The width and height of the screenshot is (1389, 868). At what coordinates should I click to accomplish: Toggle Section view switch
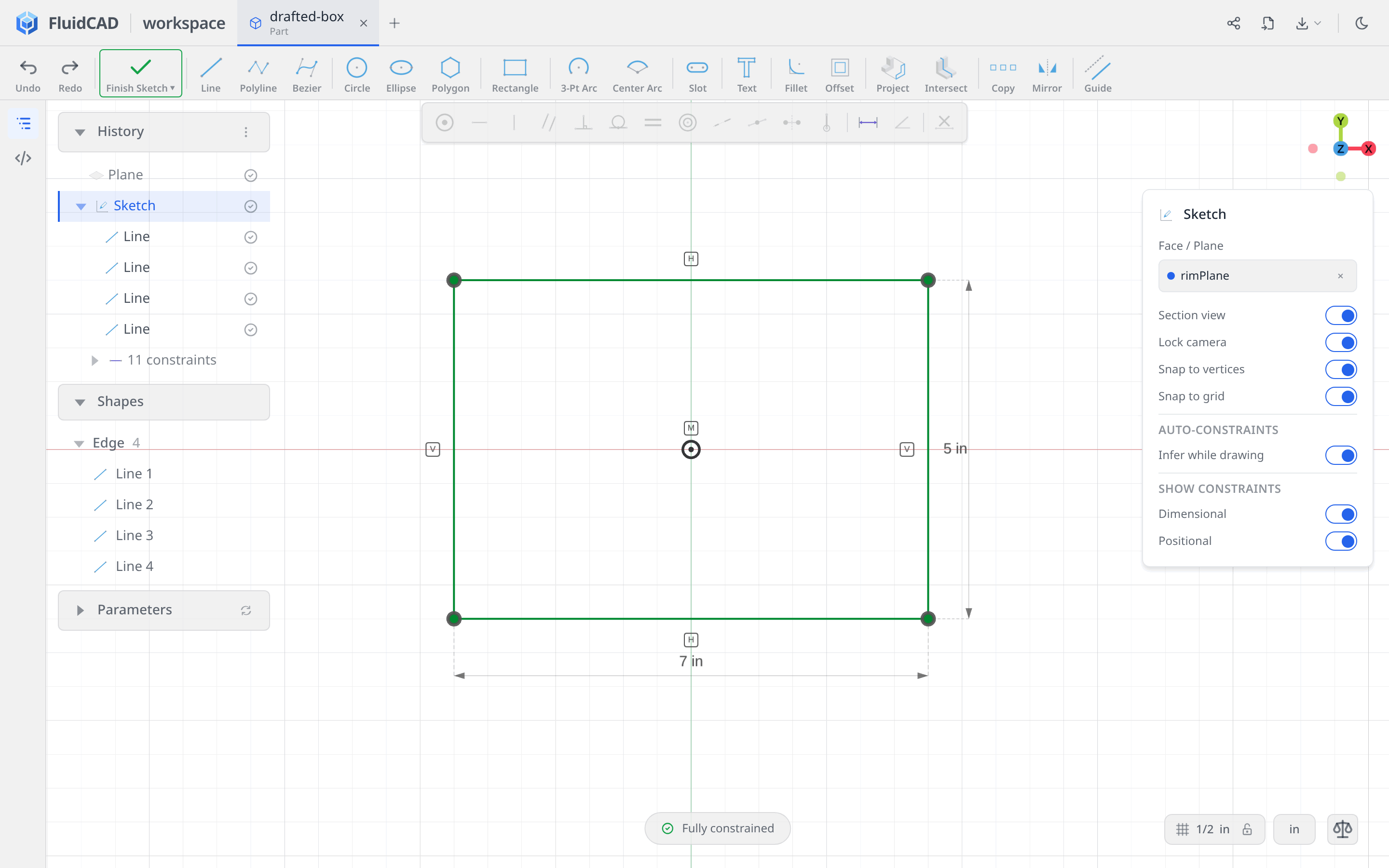pos(1341,315)
